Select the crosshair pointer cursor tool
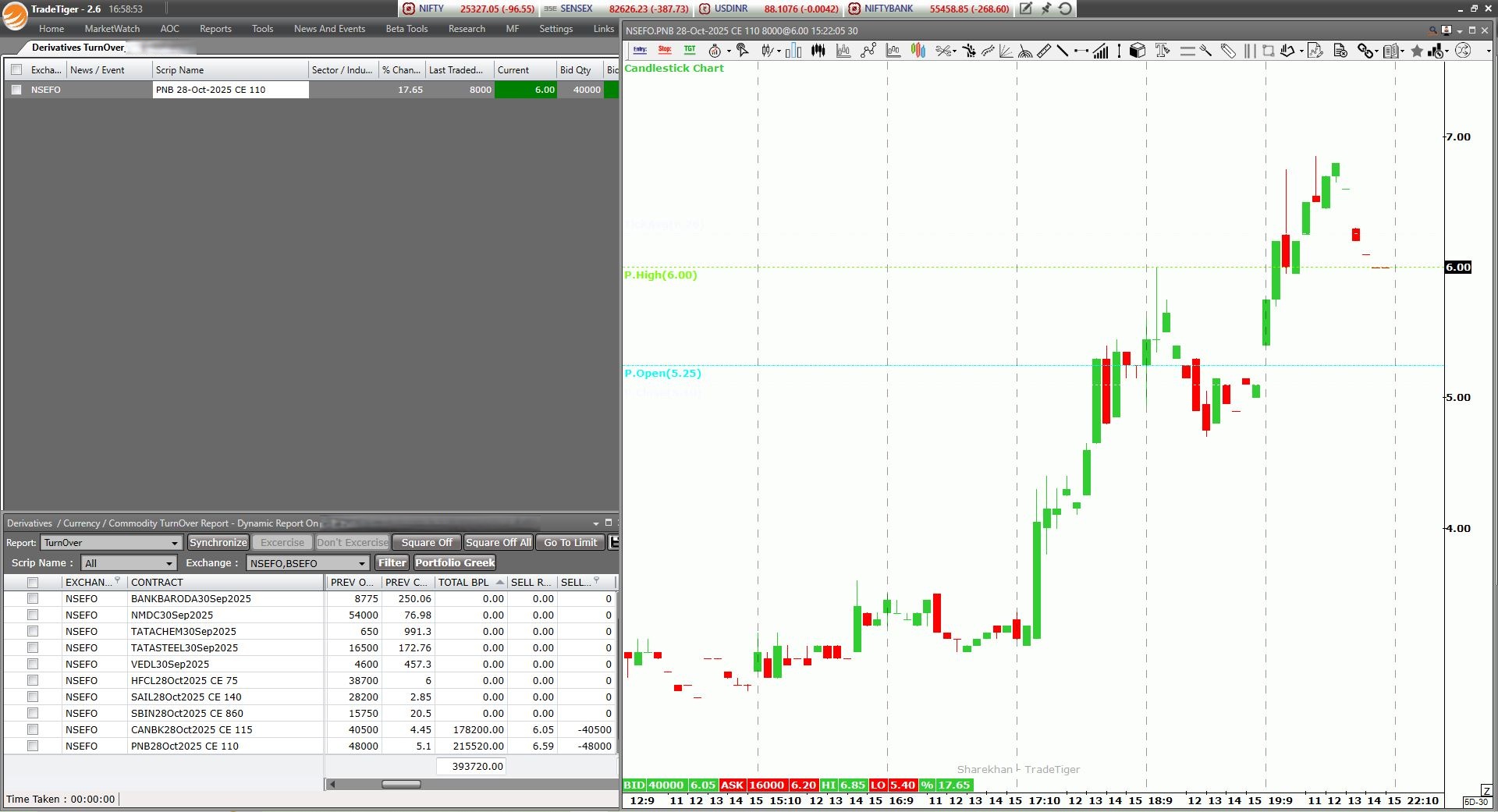This screenshot has height=812, width=1498. pos(743,51)
